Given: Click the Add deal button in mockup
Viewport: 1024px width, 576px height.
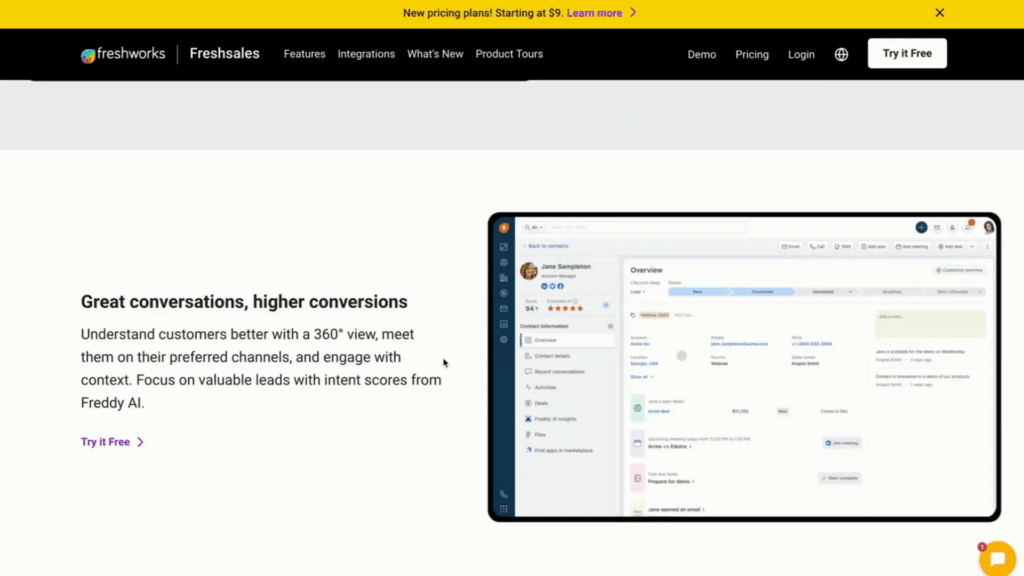Looking at the screenshot, I should click(x=950, y=247).
